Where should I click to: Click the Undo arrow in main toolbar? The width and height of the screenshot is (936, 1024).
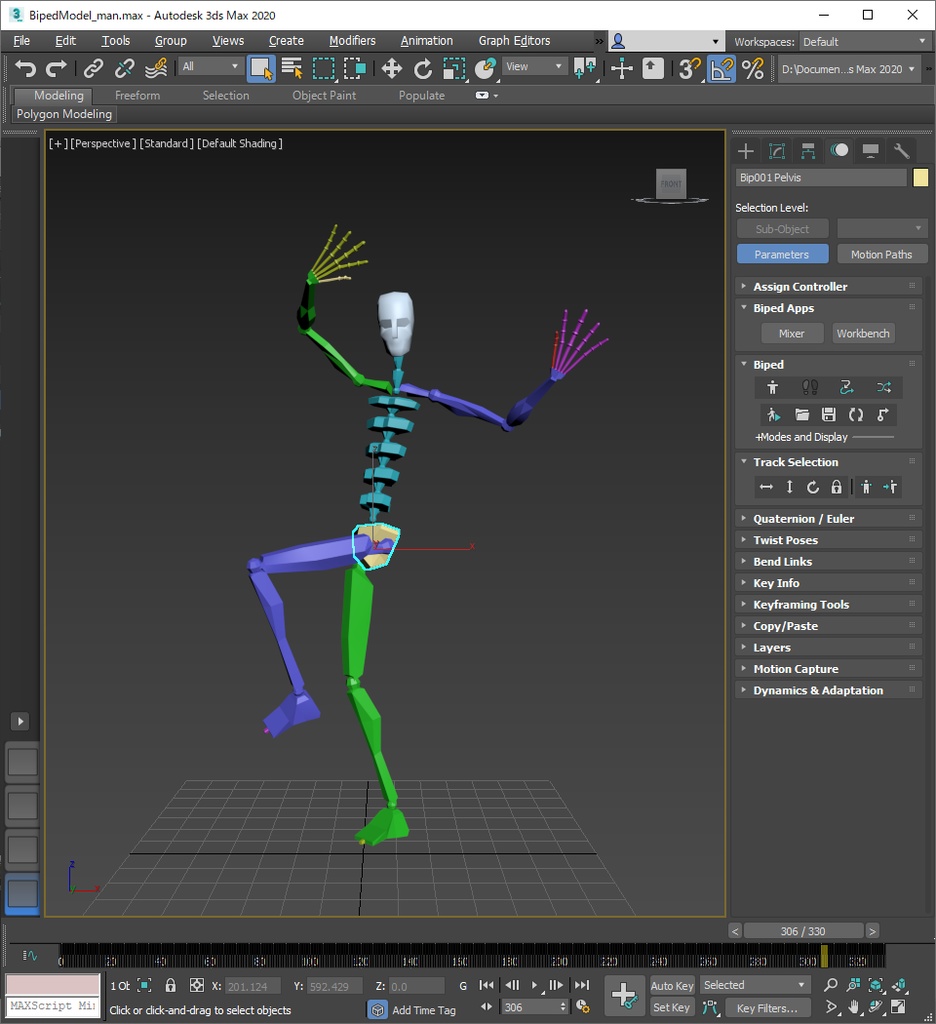pyautogui.click(x=26, y=68)
